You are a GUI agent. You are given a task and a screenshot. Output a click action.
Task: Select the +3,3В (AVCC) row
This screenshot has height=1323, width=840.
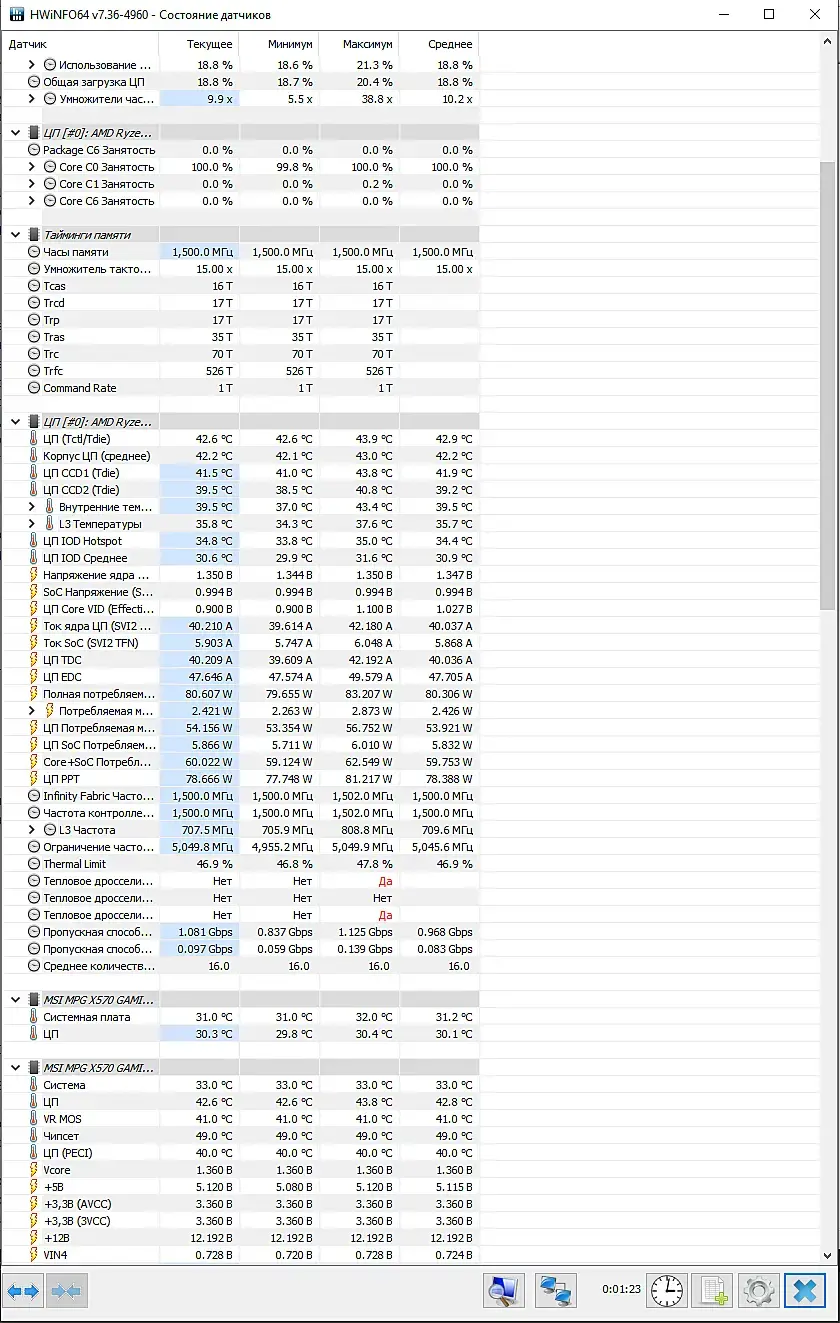pyautogui.click(x=240, y=1204)
